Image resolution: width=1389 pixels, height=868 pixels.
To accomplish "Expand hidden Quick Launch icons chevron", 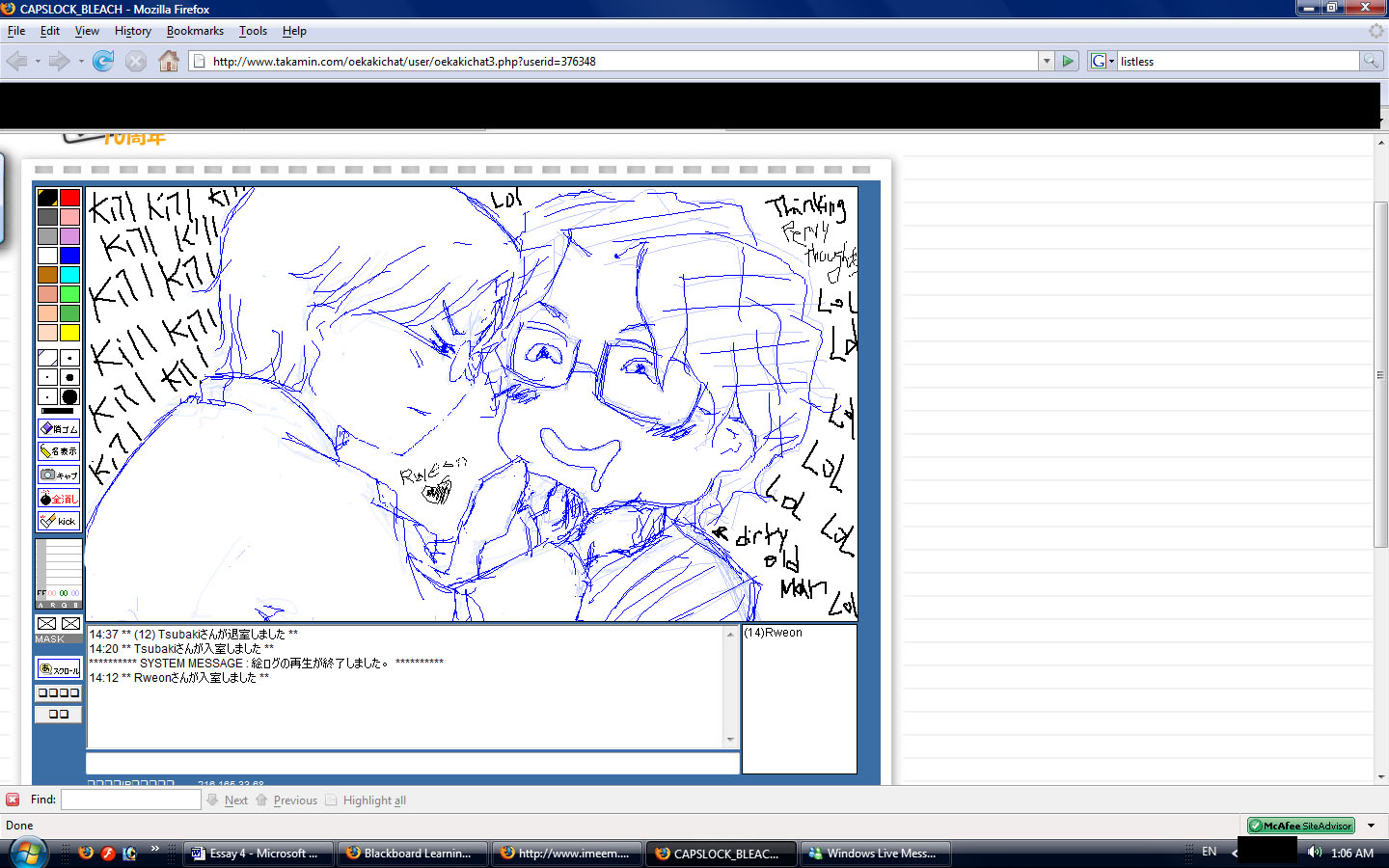I will click(154, 849).
